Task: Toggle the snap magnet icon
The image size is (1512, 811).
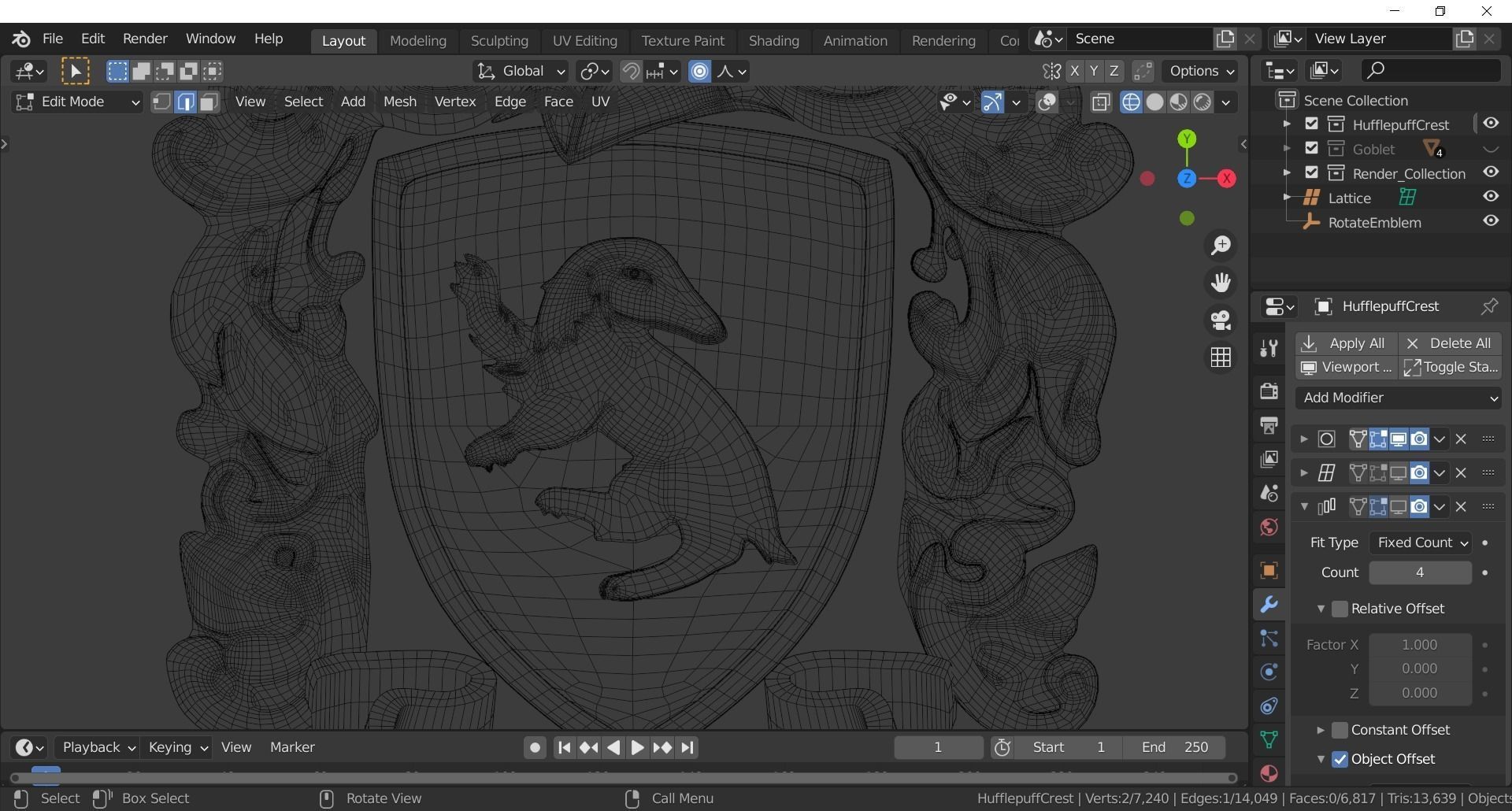Action: point(631,72)
